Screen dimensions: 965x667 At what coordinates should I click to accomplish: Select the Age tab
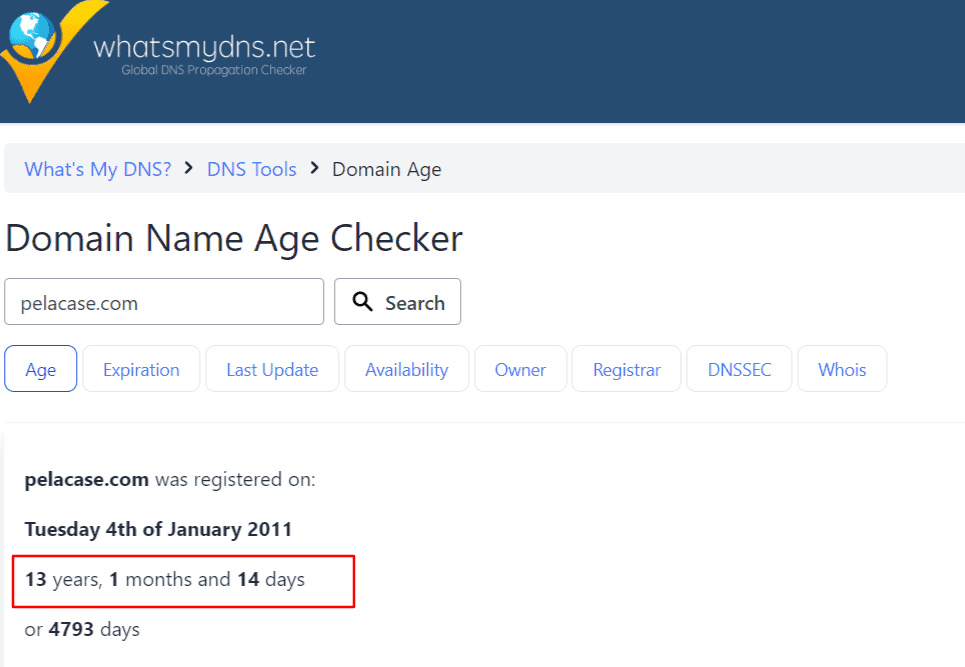pos(41,369)
